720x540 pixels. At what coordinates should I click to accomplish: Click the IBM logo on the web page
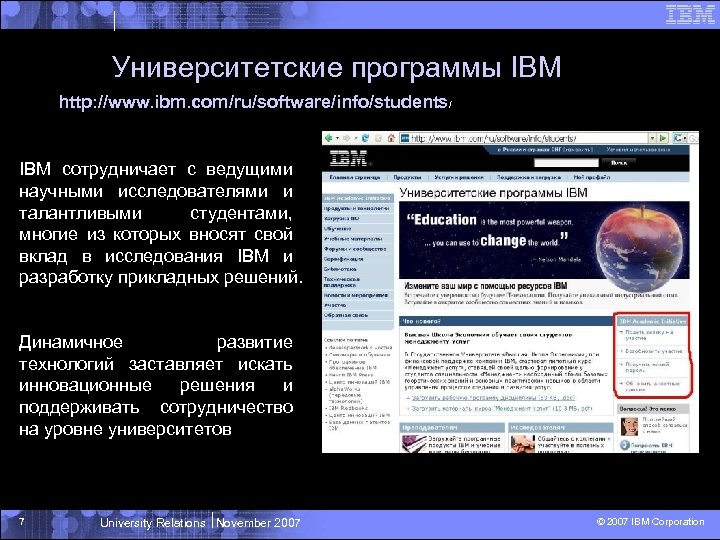[x=349, y=158]
